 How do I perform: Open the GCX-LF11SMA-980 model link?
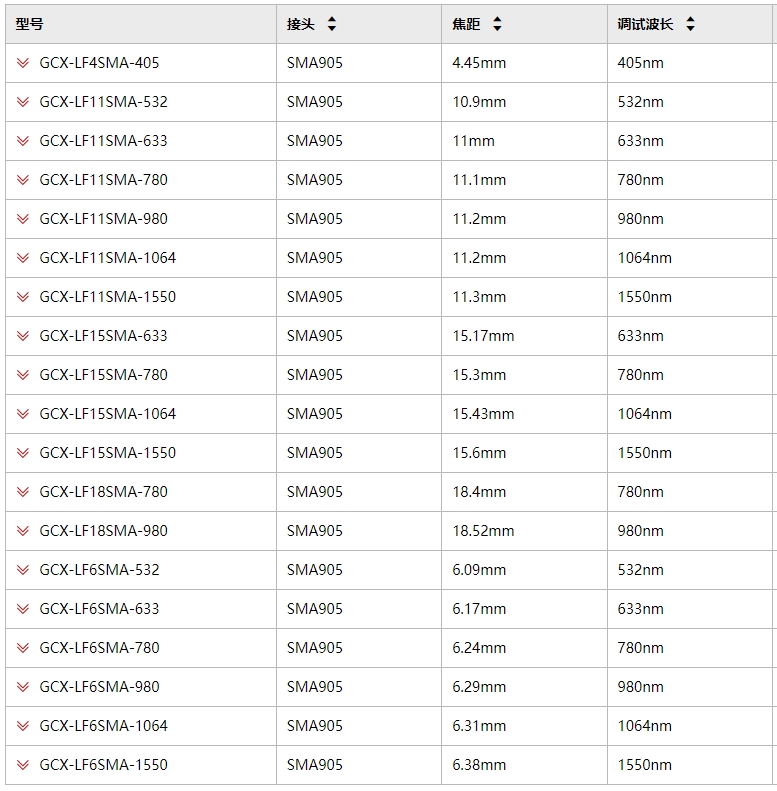pos(103,219)
